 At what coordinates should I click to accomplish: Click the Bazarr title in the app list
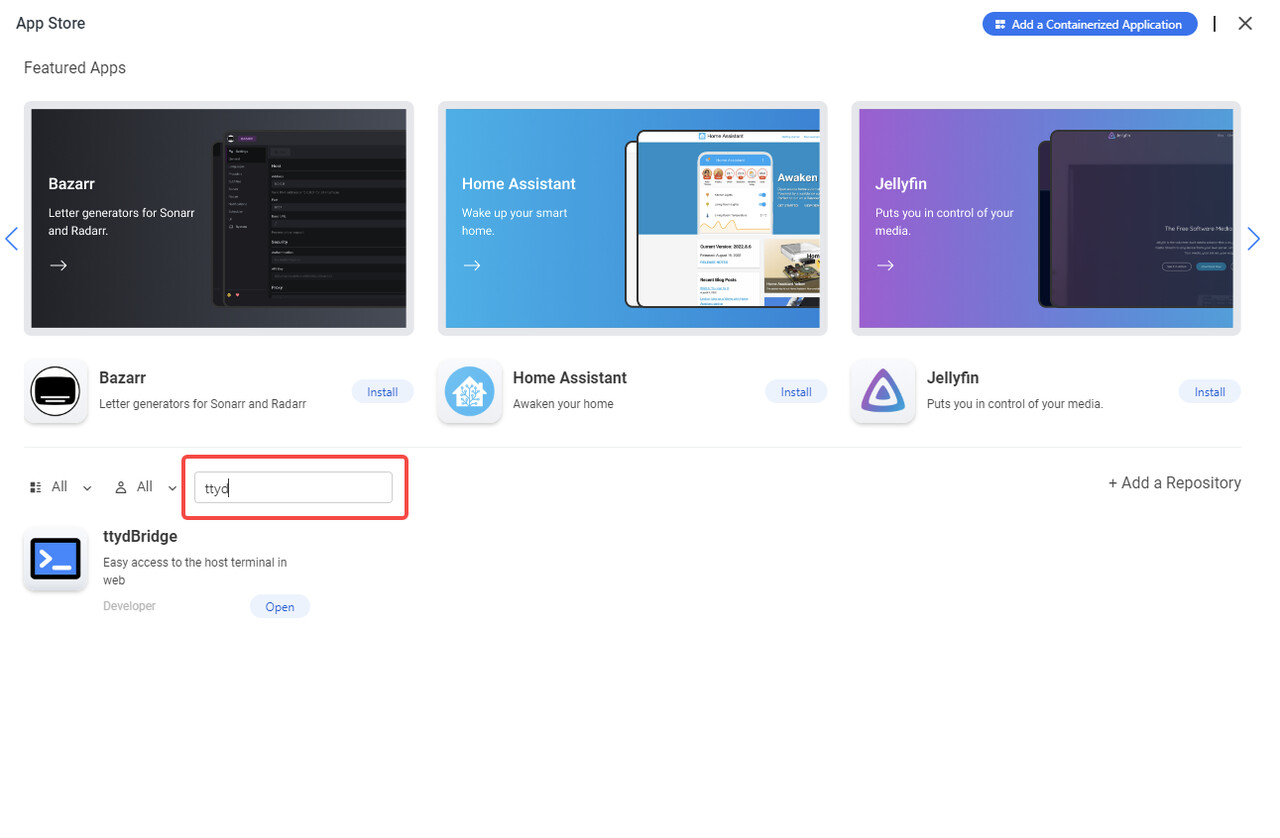(123, 378)
